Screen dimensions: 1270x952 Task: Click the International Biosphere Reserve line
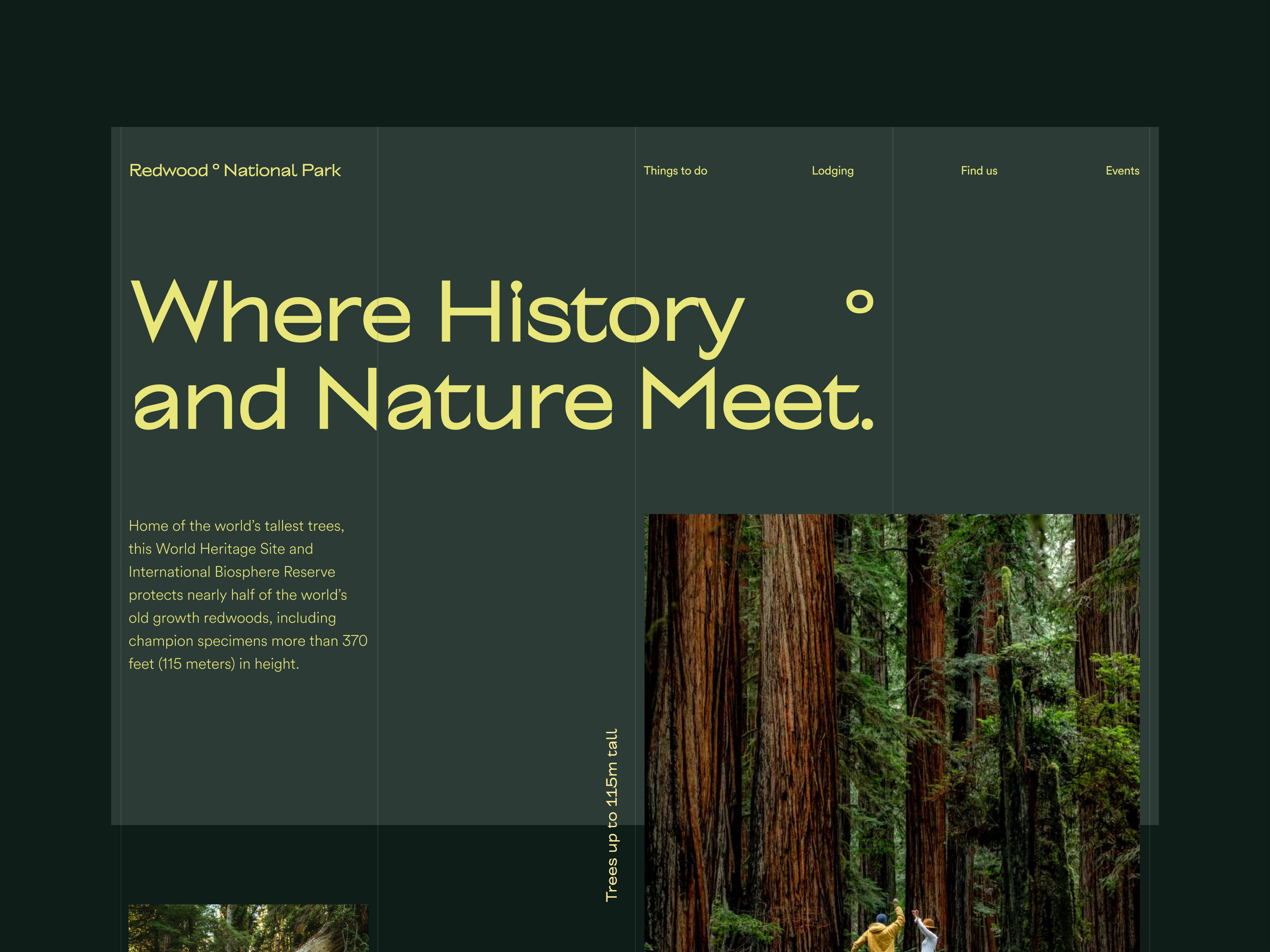point(232,572)
